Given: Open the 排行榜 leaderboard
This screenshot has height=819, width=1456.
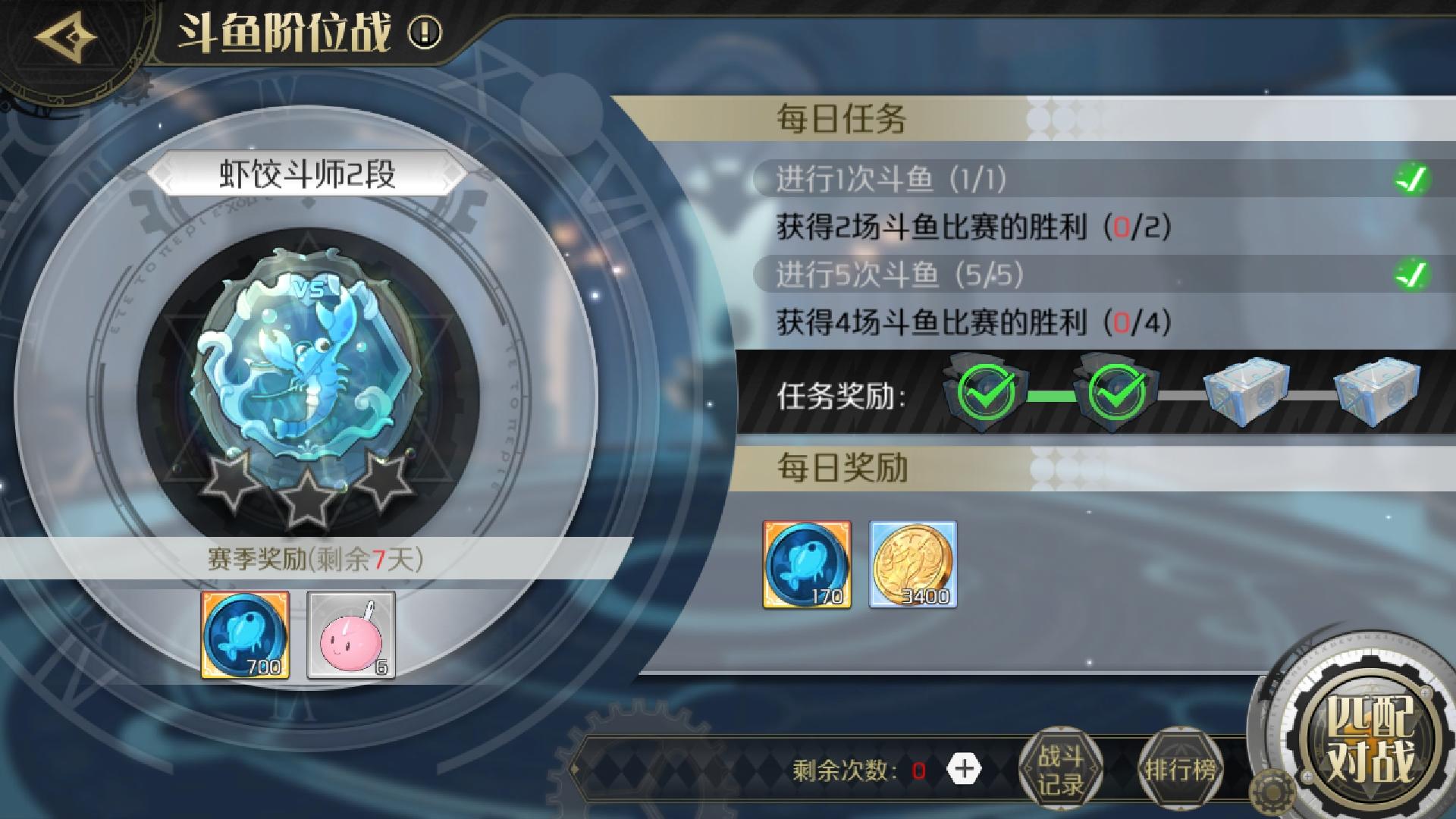Looking at the screenshot, I should (x=1179, y=770).
